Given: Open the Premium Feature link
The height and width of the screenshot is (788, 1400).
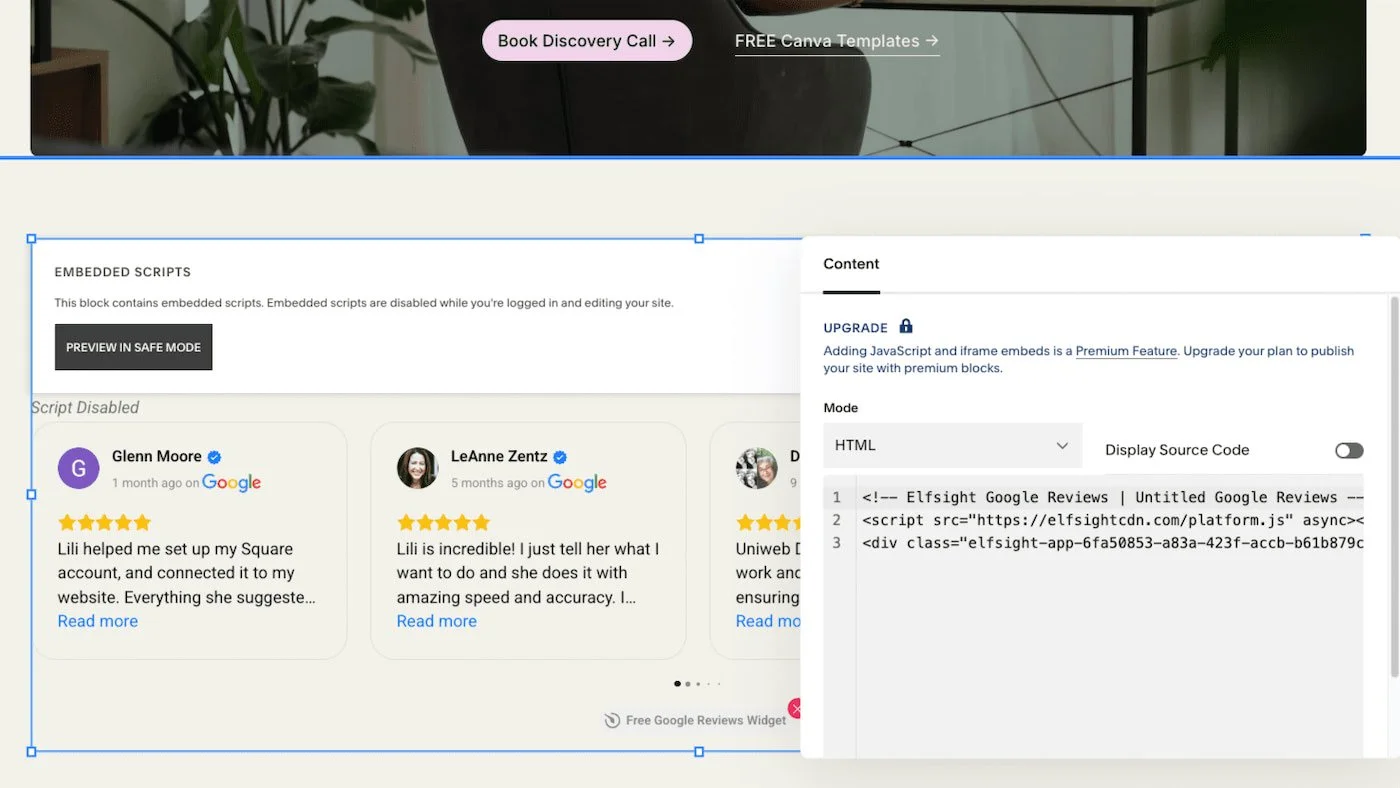Looking at the screenshot, I should pyautogui.click(x=1126, y=351).
